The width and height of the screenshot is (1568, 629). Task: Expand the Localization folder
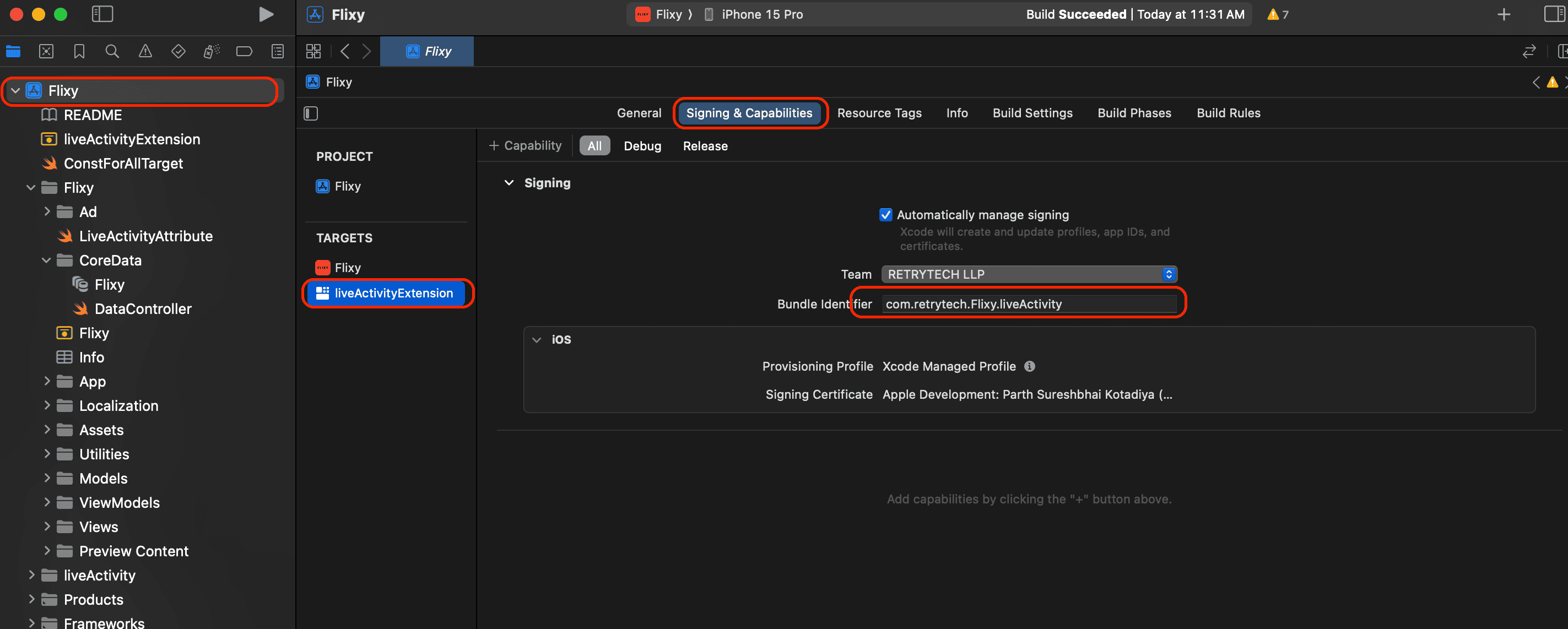47,406
